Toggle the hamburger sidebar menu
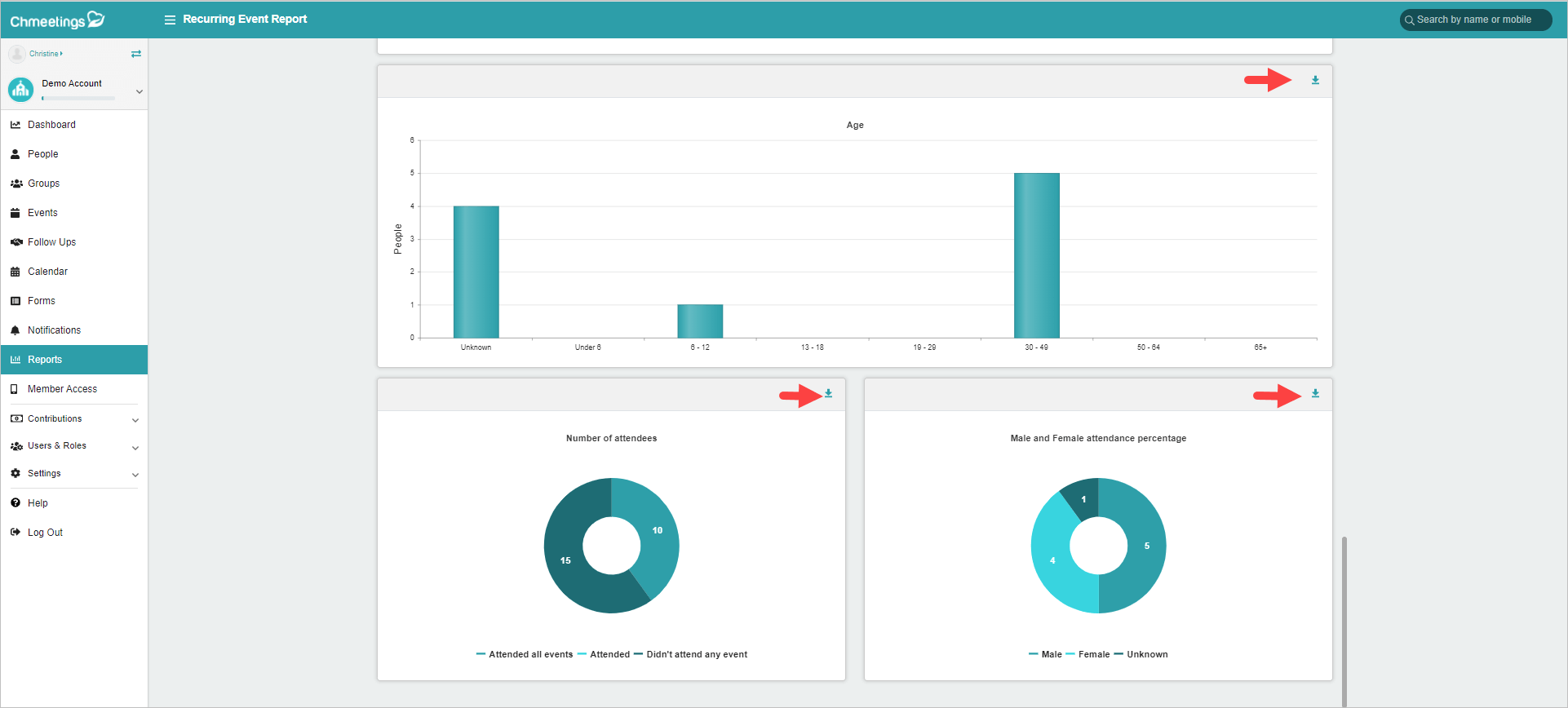1568x708 pixels. point(170,20)
